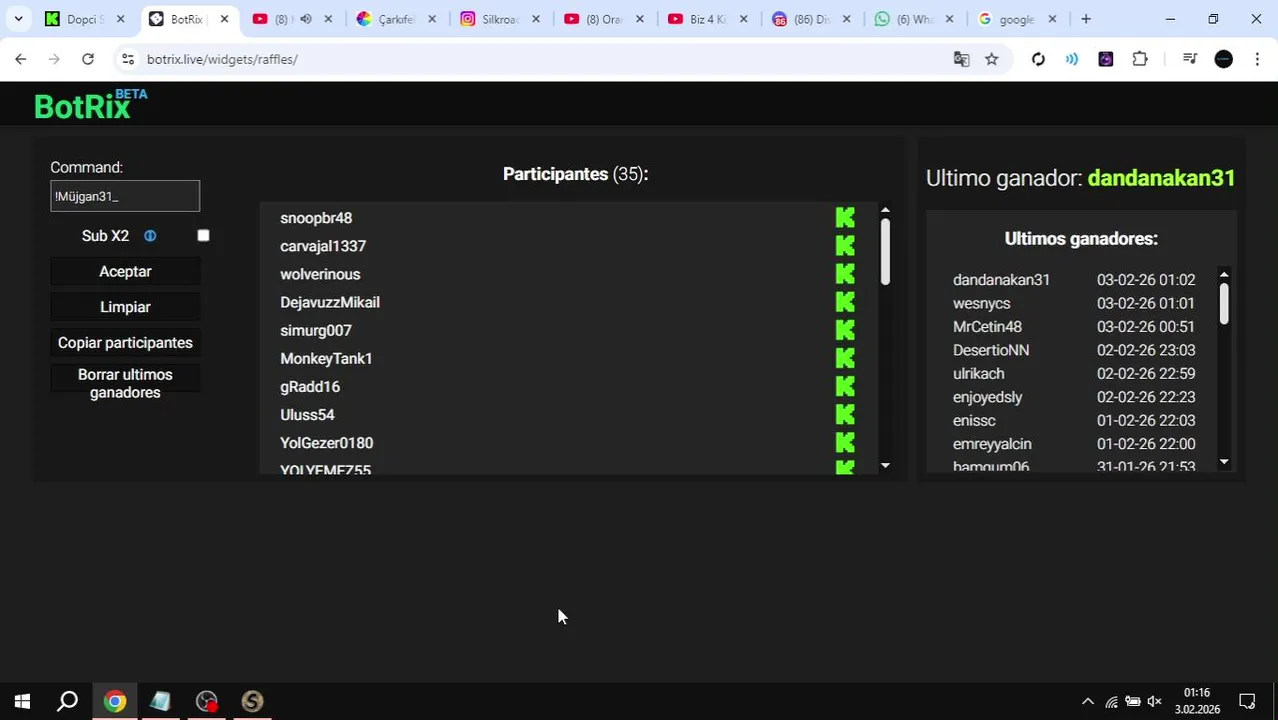
Task: Click the Kick icon beside Uluss54
Action: click(845, 413)
